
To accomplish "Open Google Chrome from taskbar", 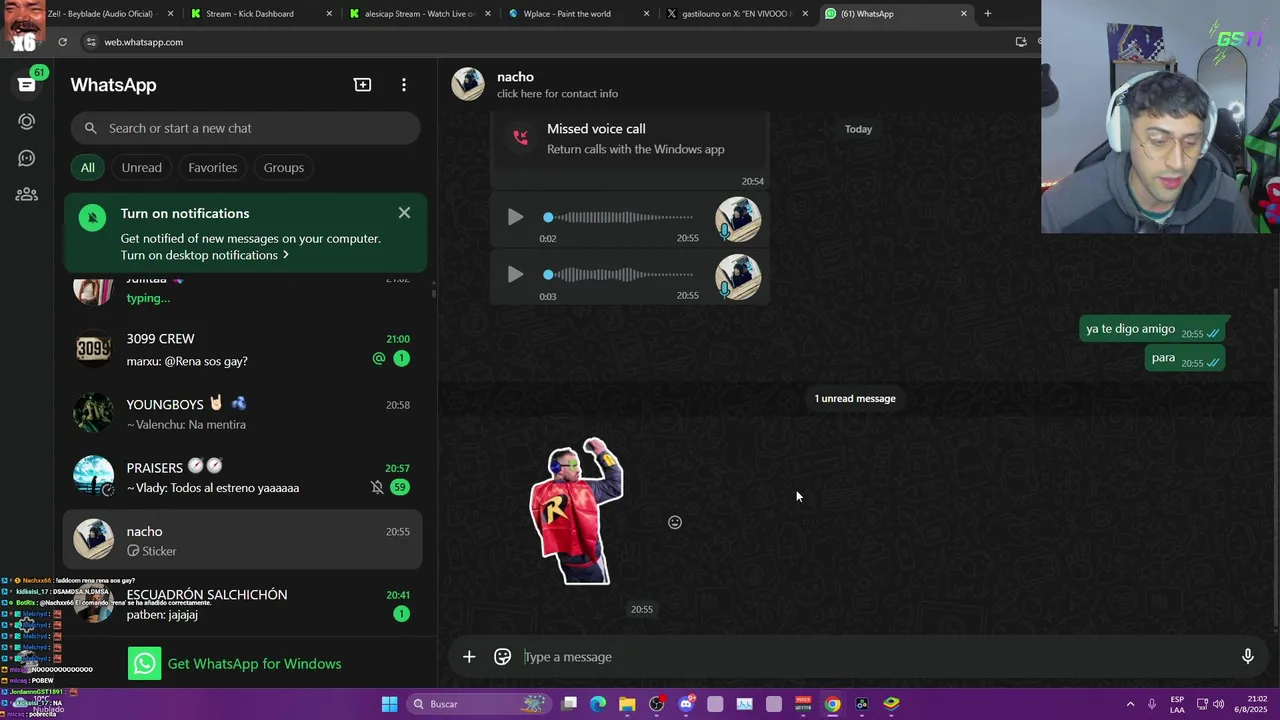I will (832, 704).
